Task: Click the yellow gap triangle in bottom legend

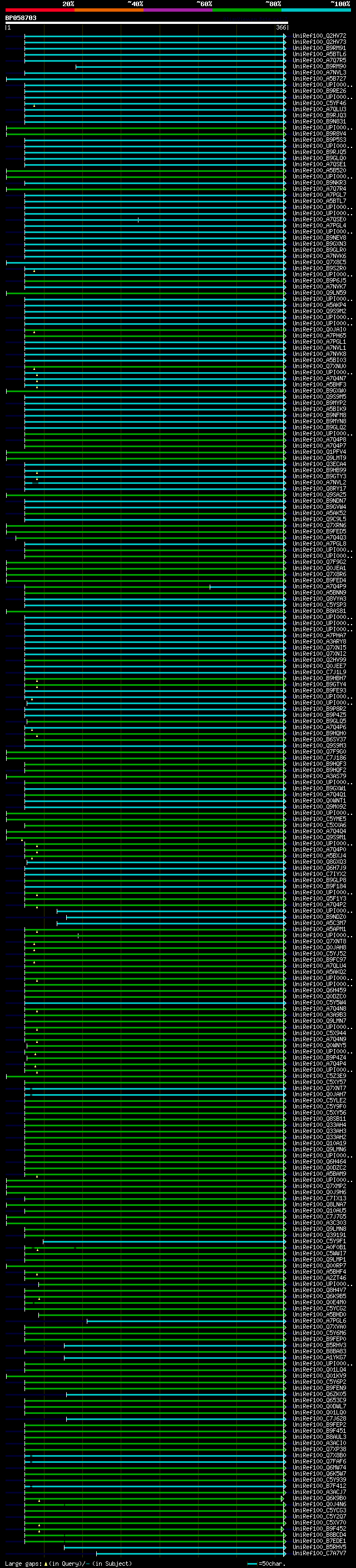Action: tap(46, 1563)
